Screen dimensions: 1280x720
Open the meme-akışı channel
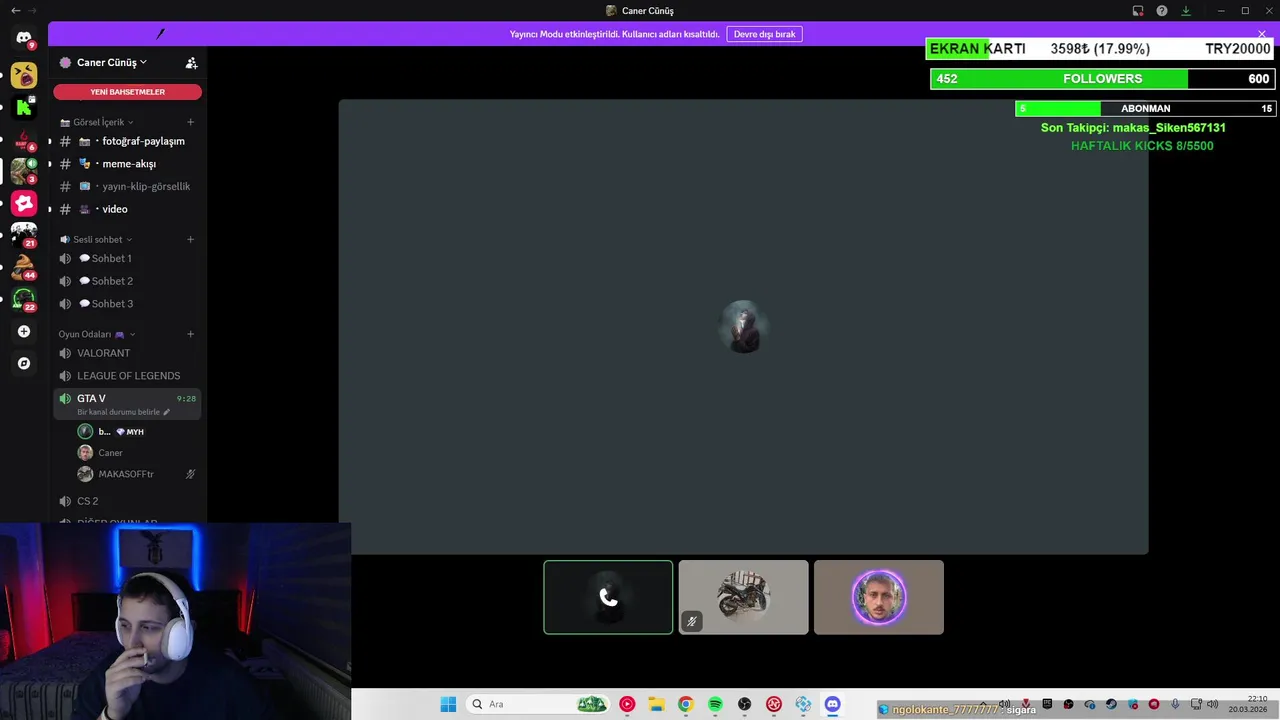click(x=127, y=164)
